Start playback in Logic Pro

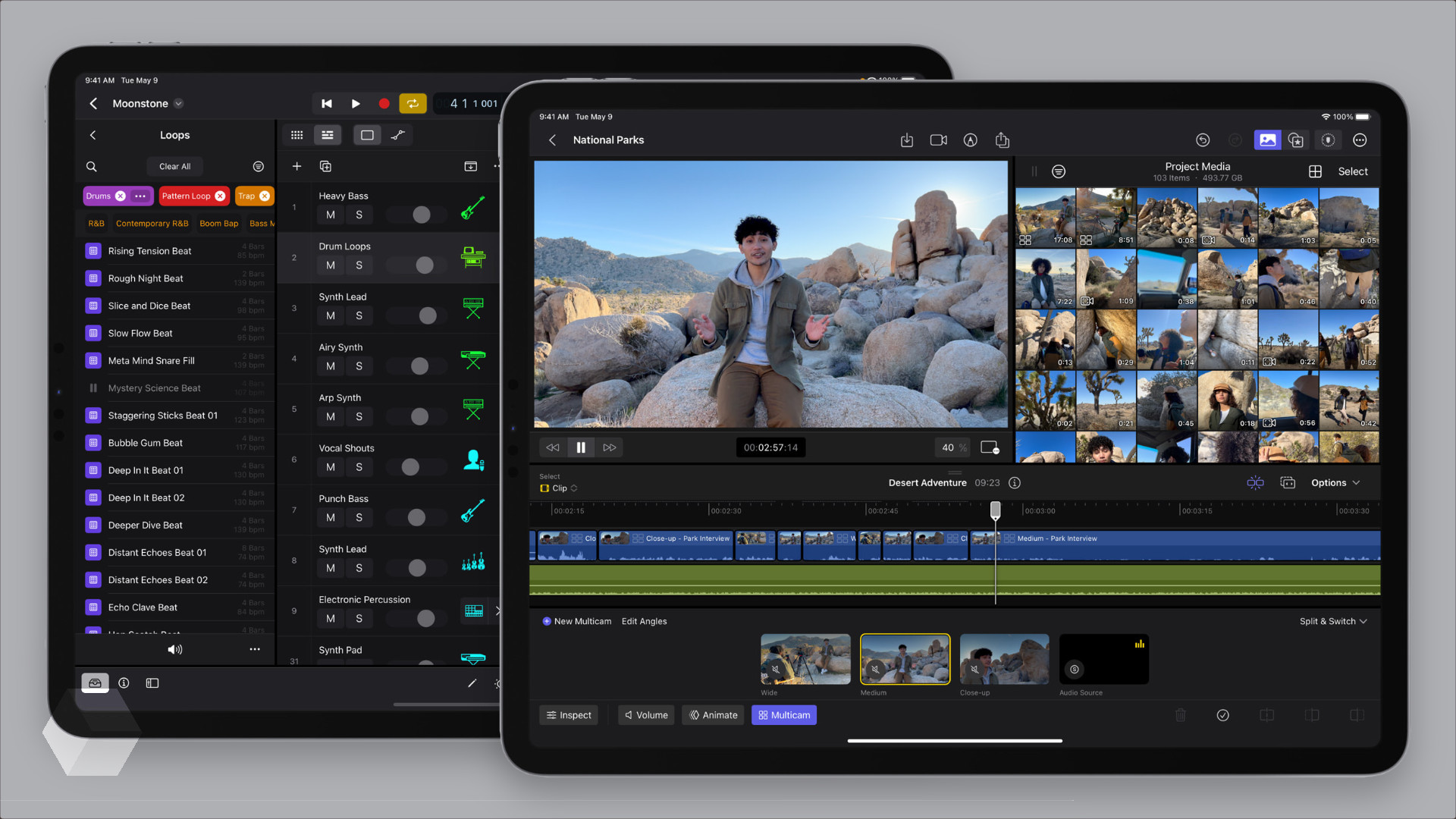(356, 104)
